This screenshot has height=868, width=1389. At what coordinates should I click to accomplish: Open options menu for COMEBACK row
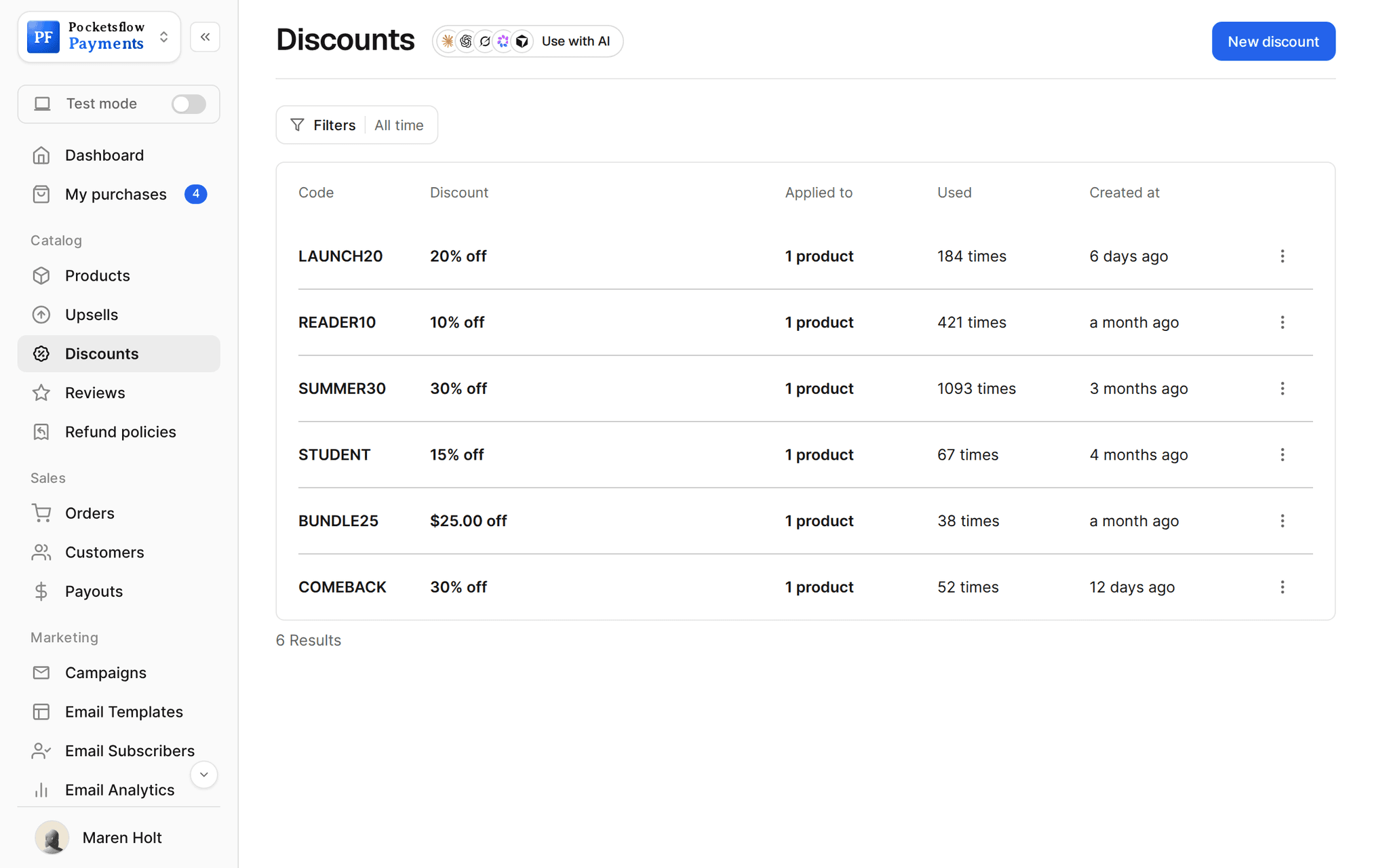pyautogui.click(x=1282, y=587)
